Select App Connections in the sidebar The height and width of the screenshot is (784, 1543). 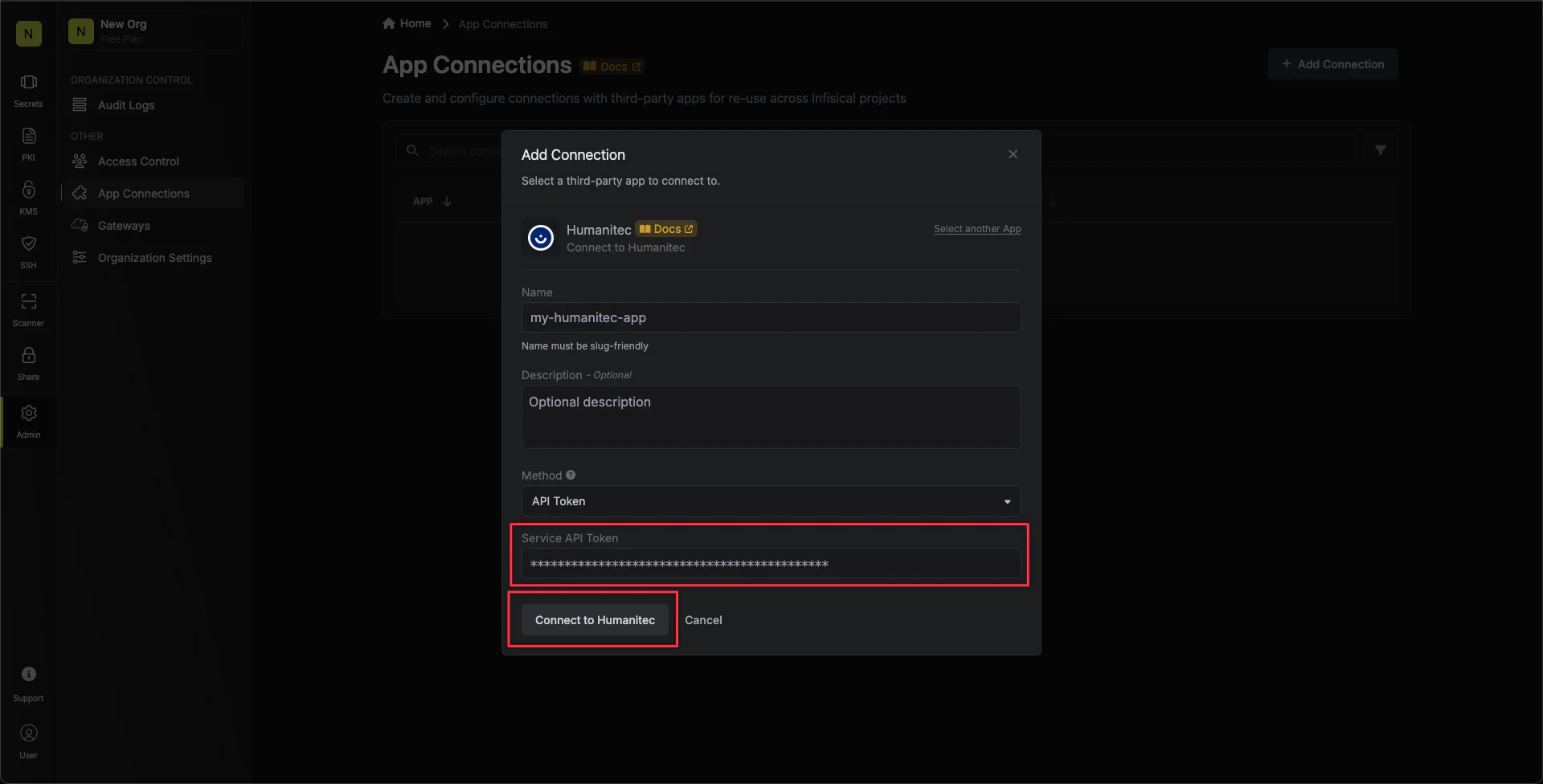pos(151,194)
